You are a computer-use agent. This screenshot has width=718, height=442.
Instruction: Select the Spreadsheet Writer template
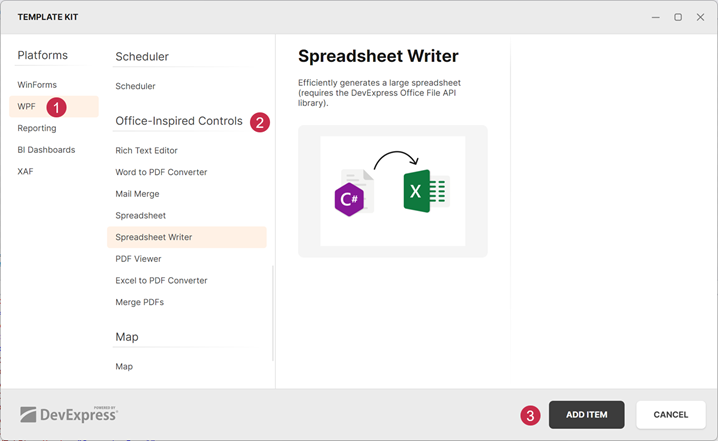187,237
